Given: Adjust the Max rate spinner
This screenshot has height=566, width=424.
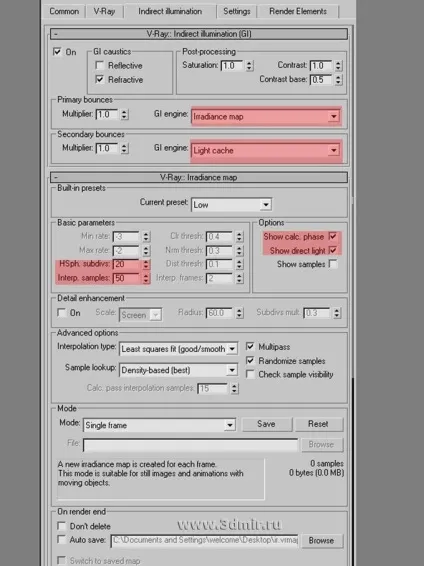Looking at the screenshot, I should pos(145,250).
